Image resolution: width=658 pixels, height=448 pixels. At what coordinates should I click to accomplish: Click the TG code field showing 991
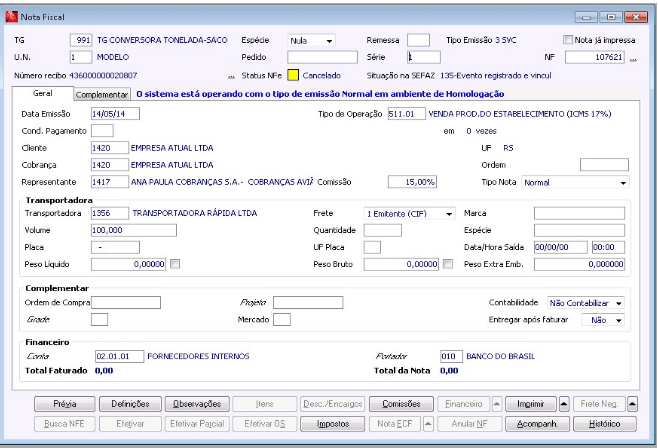(81, 40)
